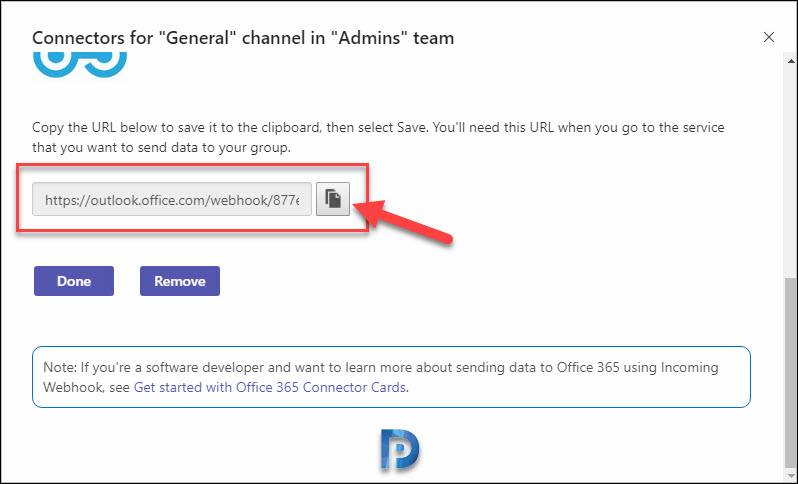This screenshot has height=484, width=798.
Task: Open Get started with Office 365 Connector Cards link
Action: tap(270, 387)
